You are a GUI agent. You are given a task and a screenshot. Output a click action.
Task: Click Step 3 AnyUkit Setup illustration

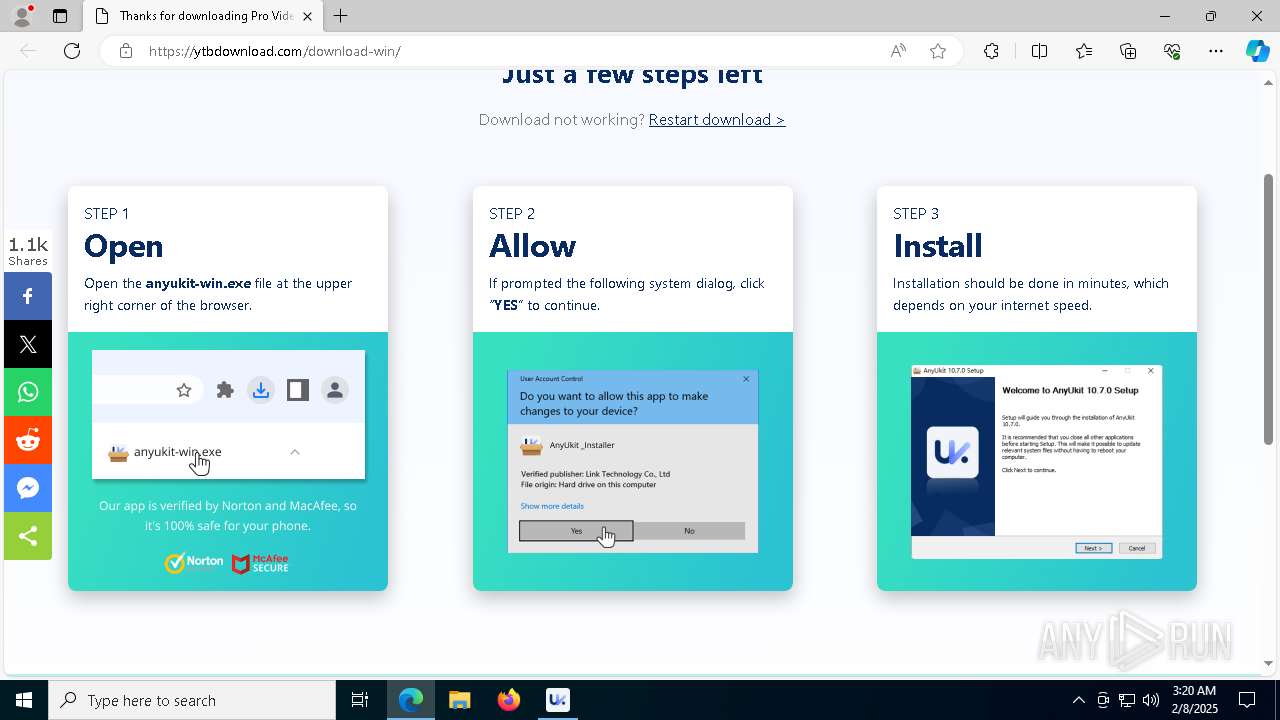pos(1037,461)
